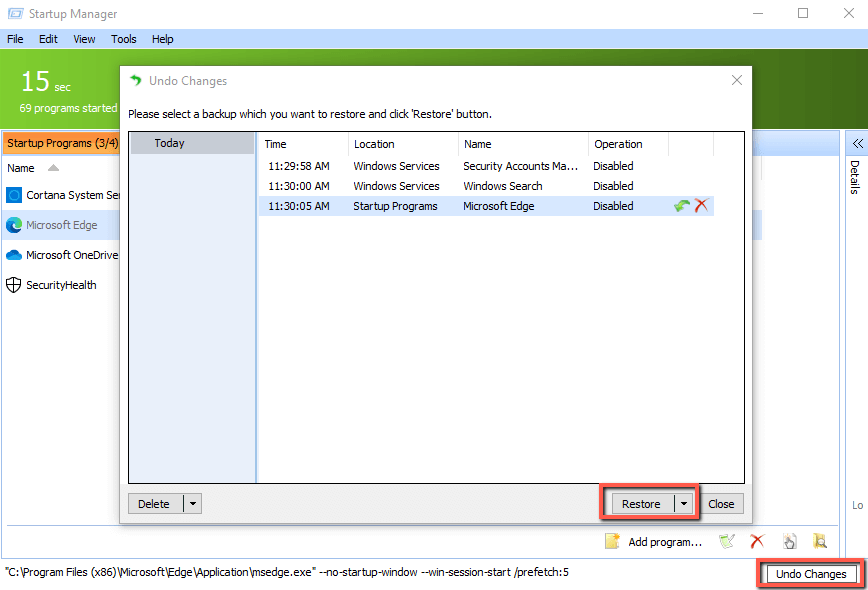Click the Time column header

pos(303,144)
